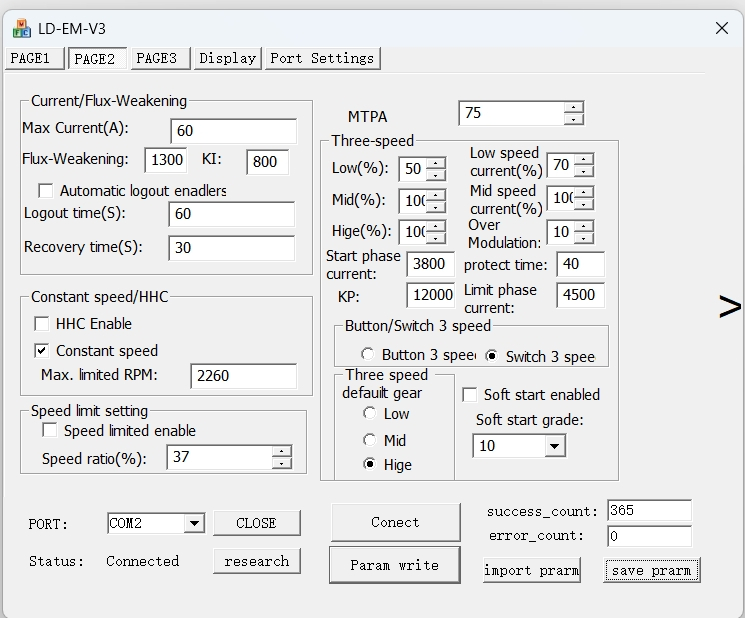
Task: Choose Mid as default gear
Action: tap(369, 440)
